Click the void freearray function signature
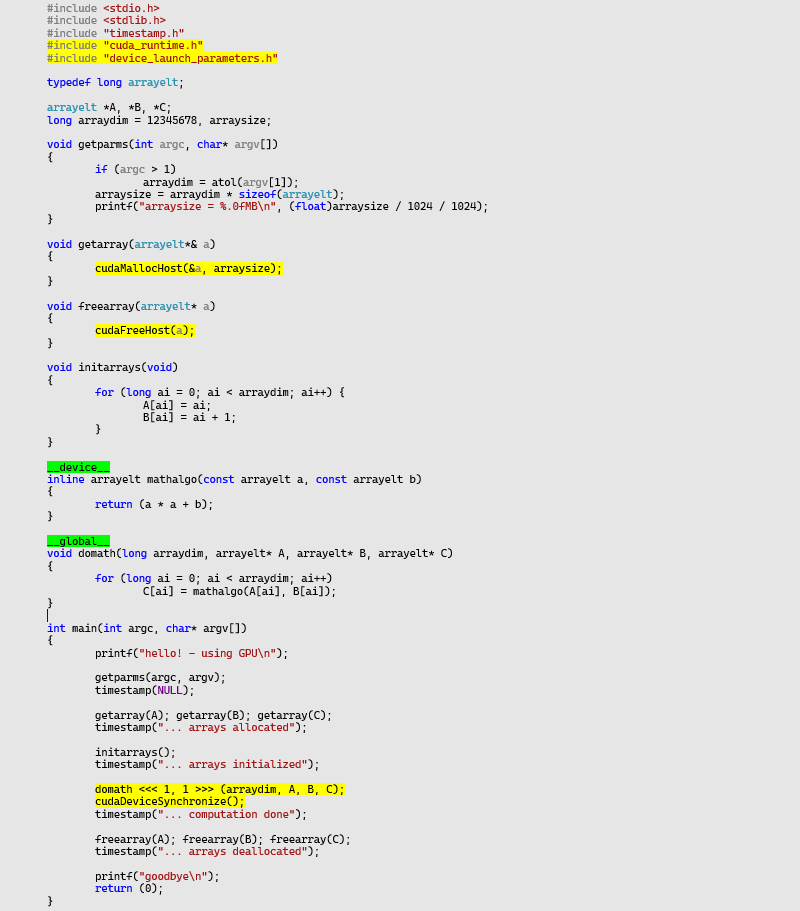This screenshot has width=800, height=911. point(131,306)
